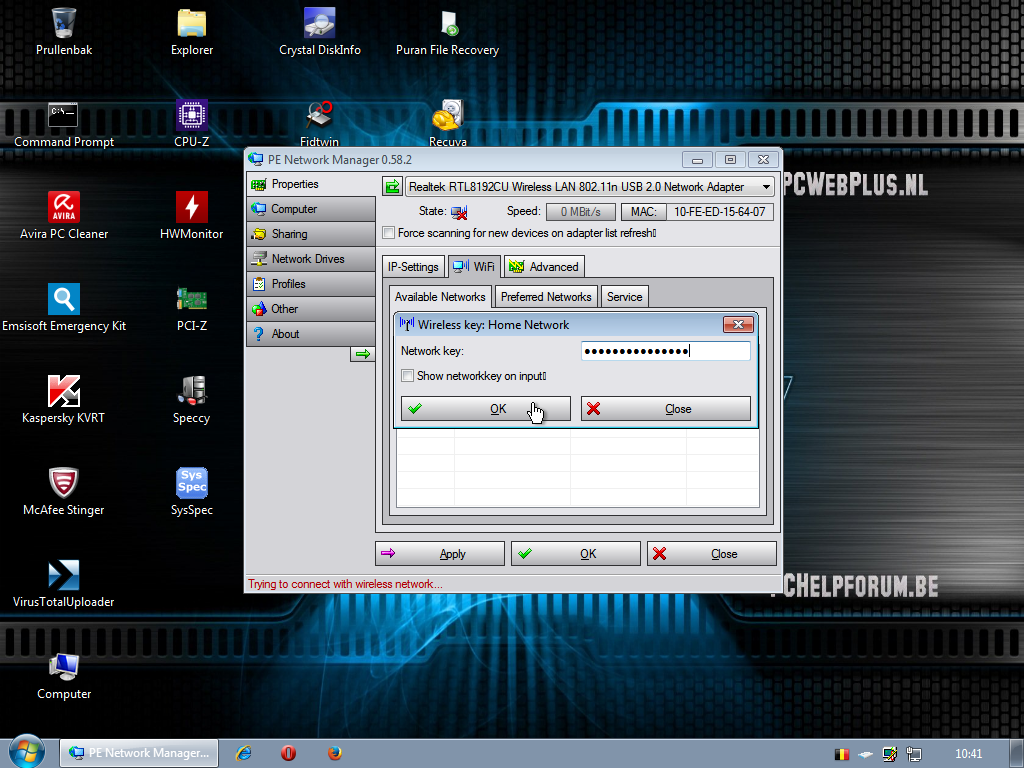This screenshot has height=768, width=1024.
Task: Launch the CPU-Z desktop icon
Action: [x=191, y=123]
